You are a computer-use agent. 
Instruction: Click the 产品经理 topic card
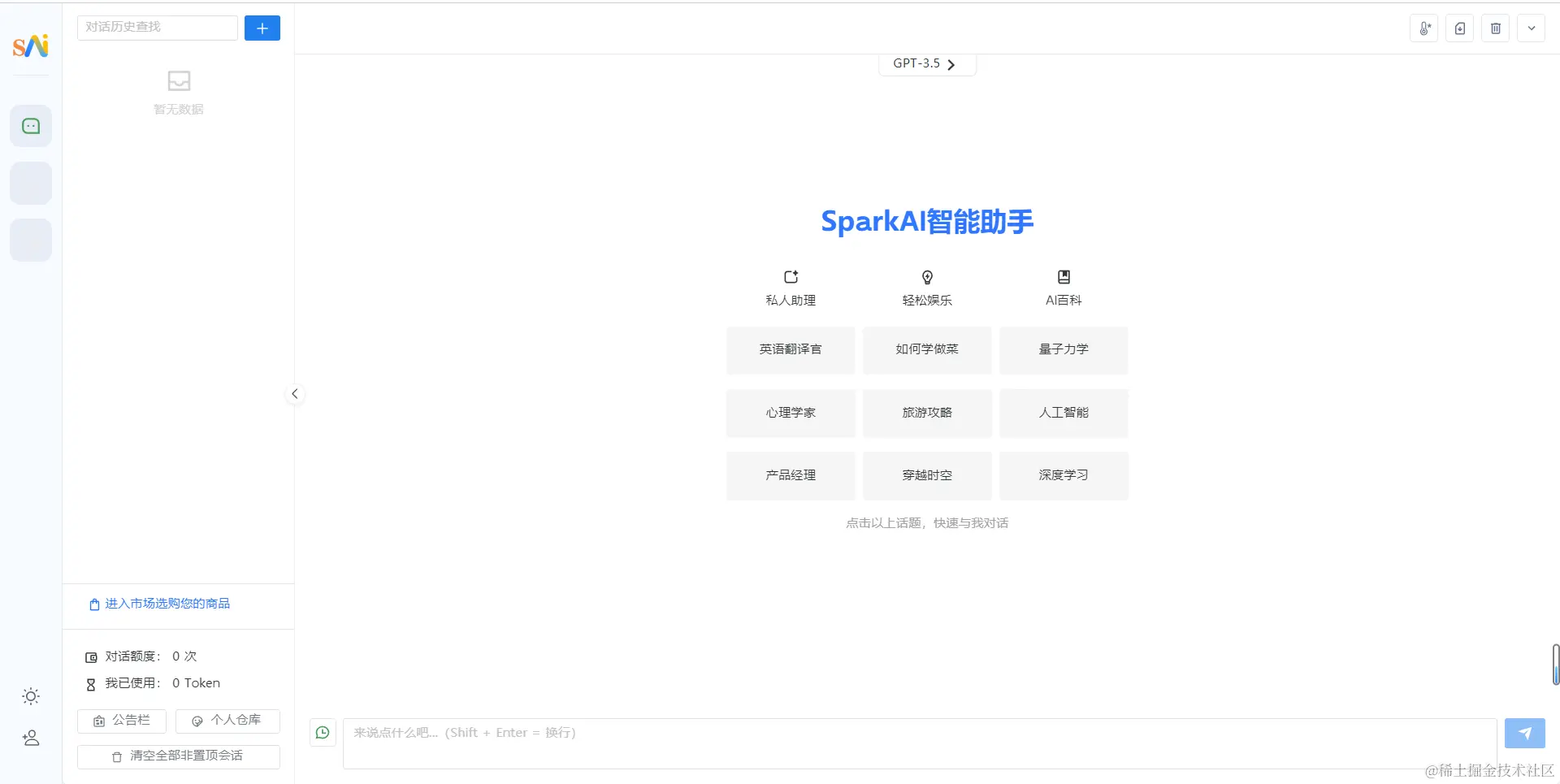click(x=791, y=475)
